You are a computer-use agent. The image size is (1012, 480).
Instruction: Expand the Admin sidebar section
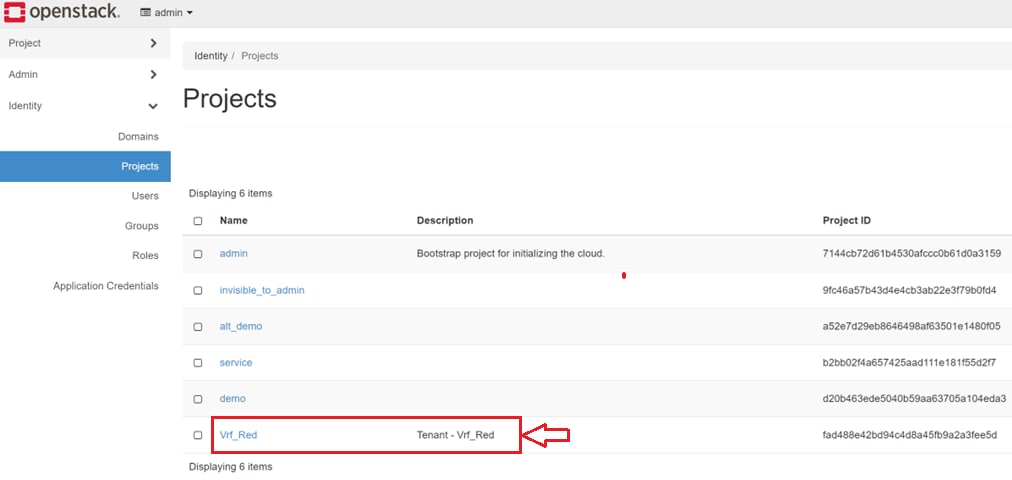click(x=85, y=74)
